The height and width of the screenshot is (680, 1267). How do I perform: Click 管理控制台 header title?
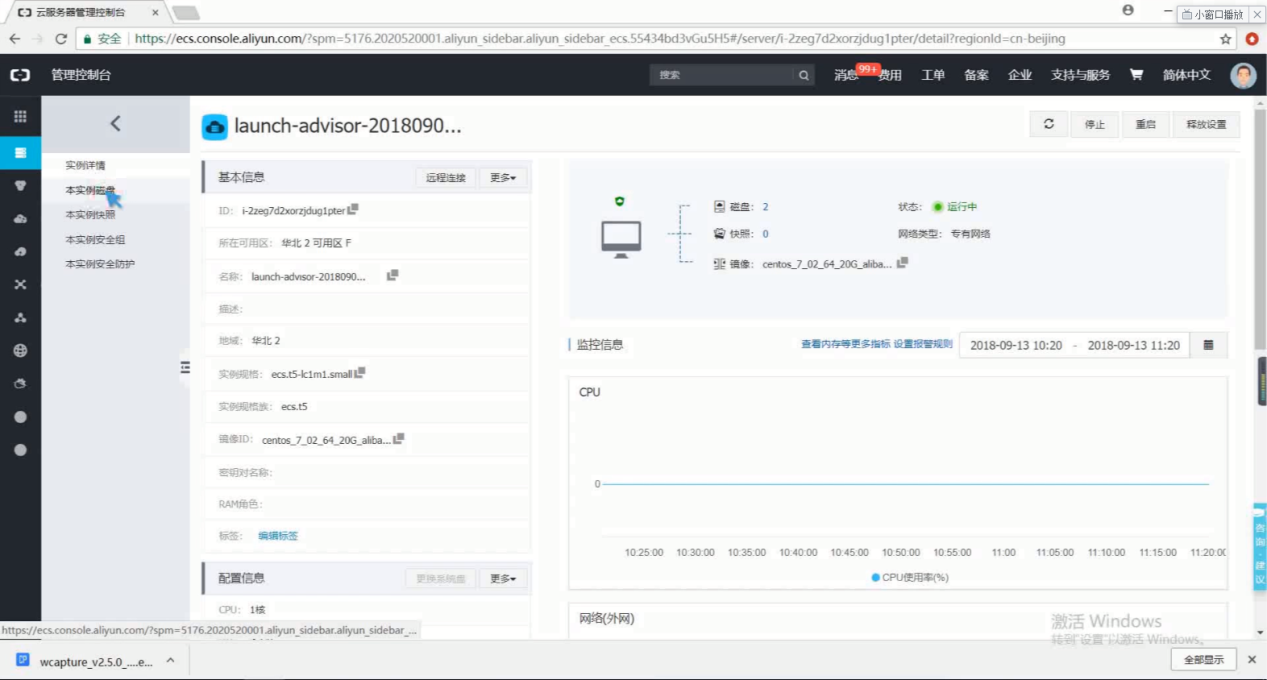81,75
